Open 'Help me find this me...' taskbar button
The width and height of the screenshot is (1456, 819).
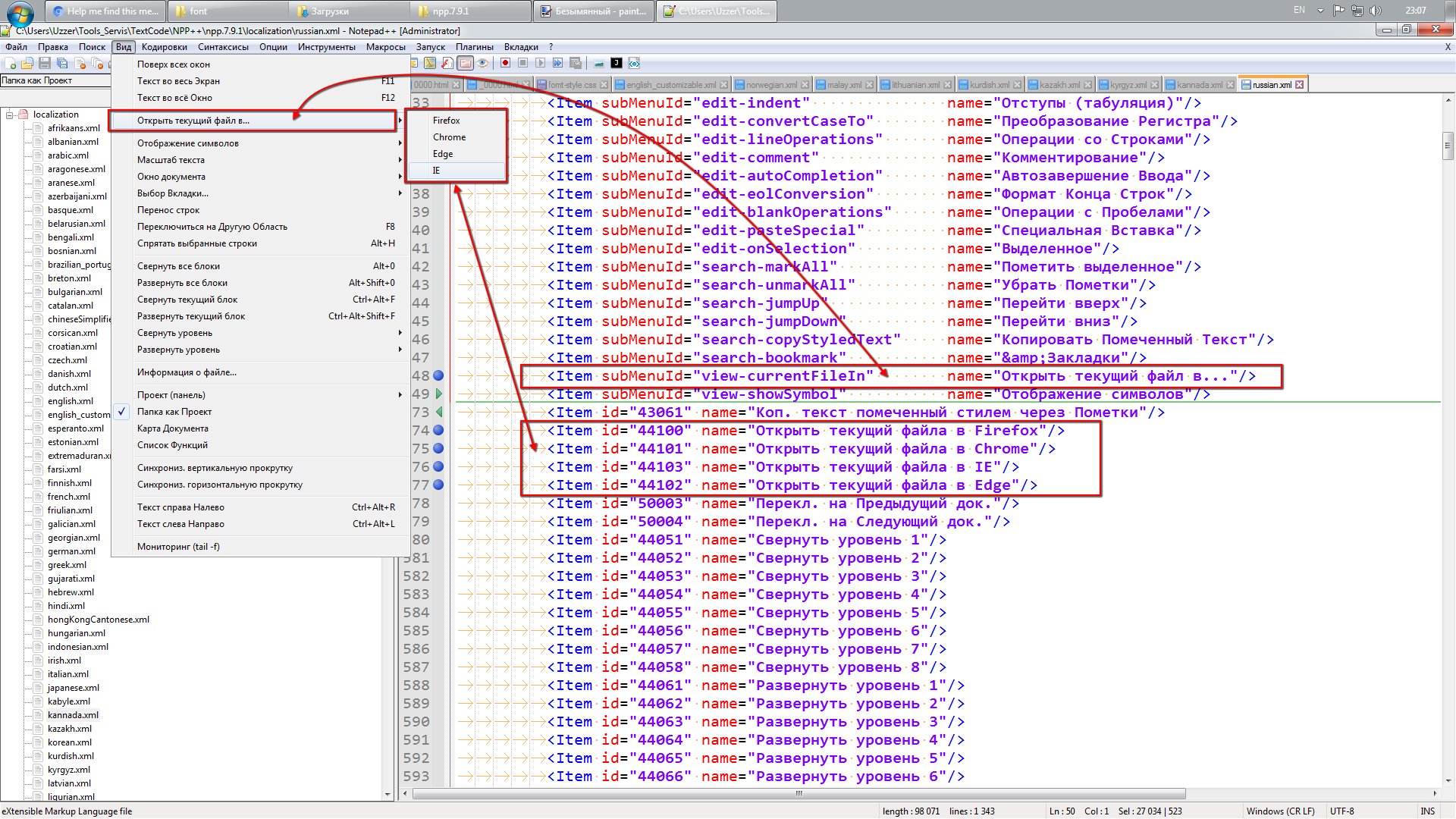pyautogui.click(x=106, y=11)
